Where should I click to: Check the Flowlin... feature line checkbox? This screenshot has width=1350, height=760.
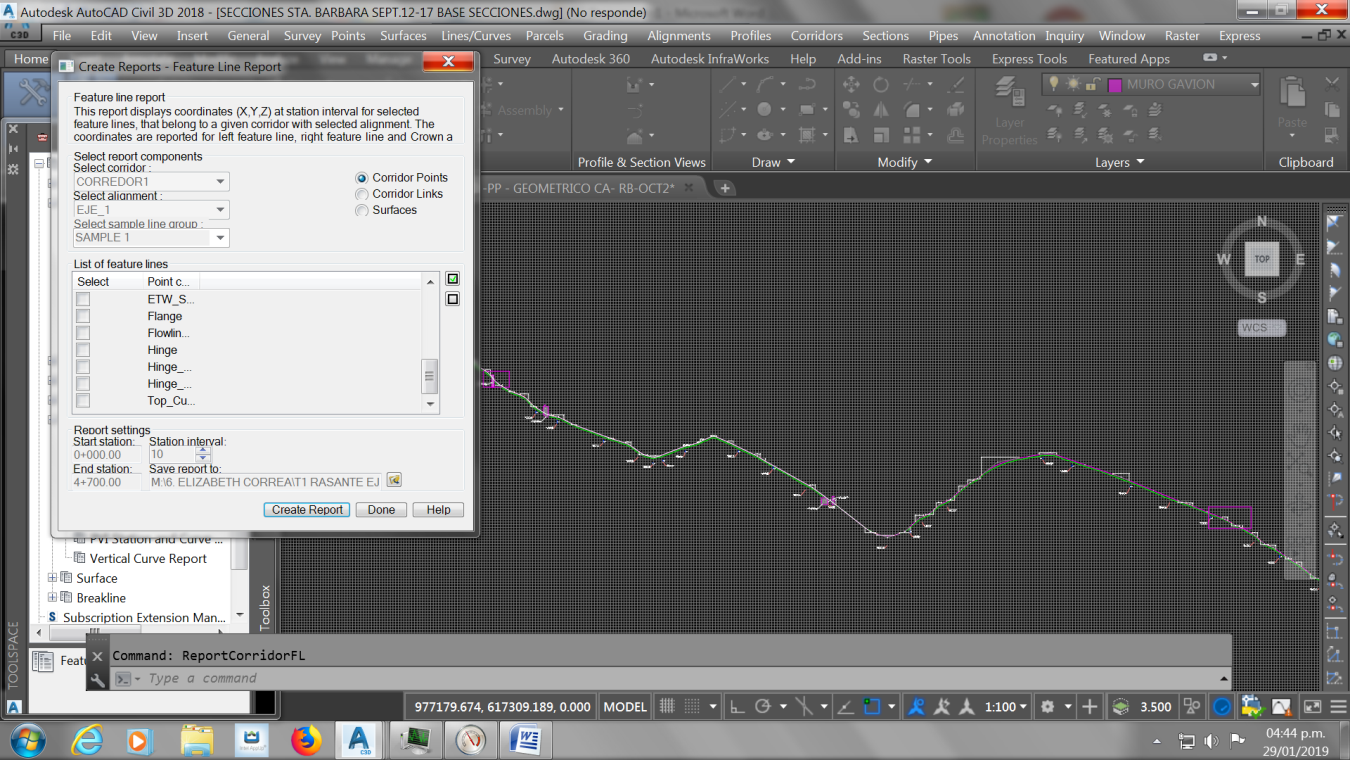83,333
